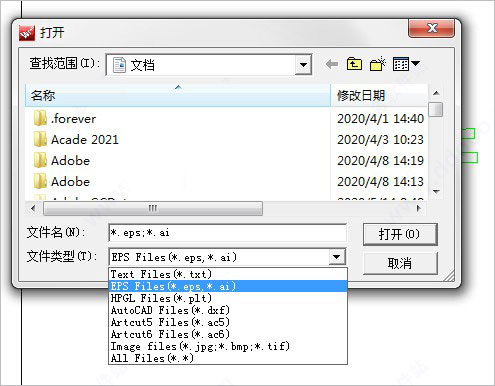Click the EPS Files file type combo box

pos(227,257)
